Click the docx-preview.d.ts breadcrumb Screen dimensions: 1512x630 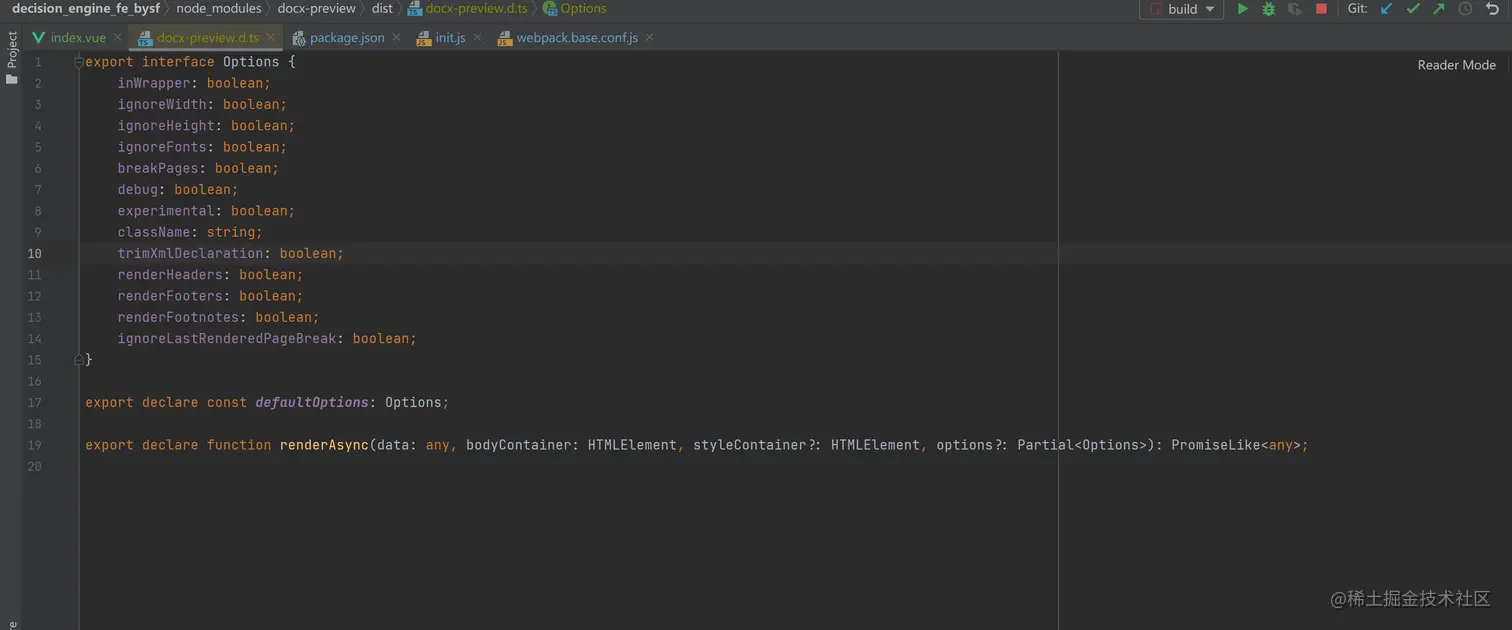click(x=467, y=9)
